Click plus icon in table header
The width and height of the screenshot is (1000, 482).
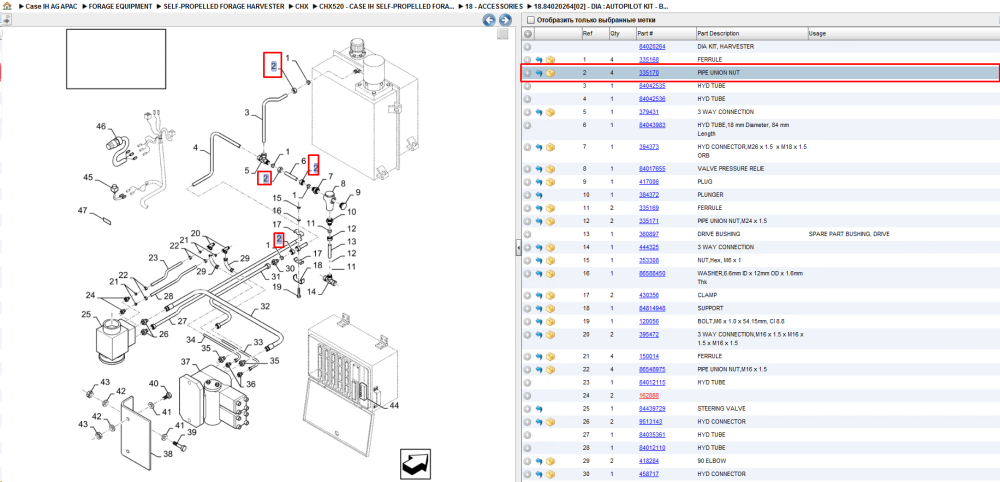click(x=528, y=33)
